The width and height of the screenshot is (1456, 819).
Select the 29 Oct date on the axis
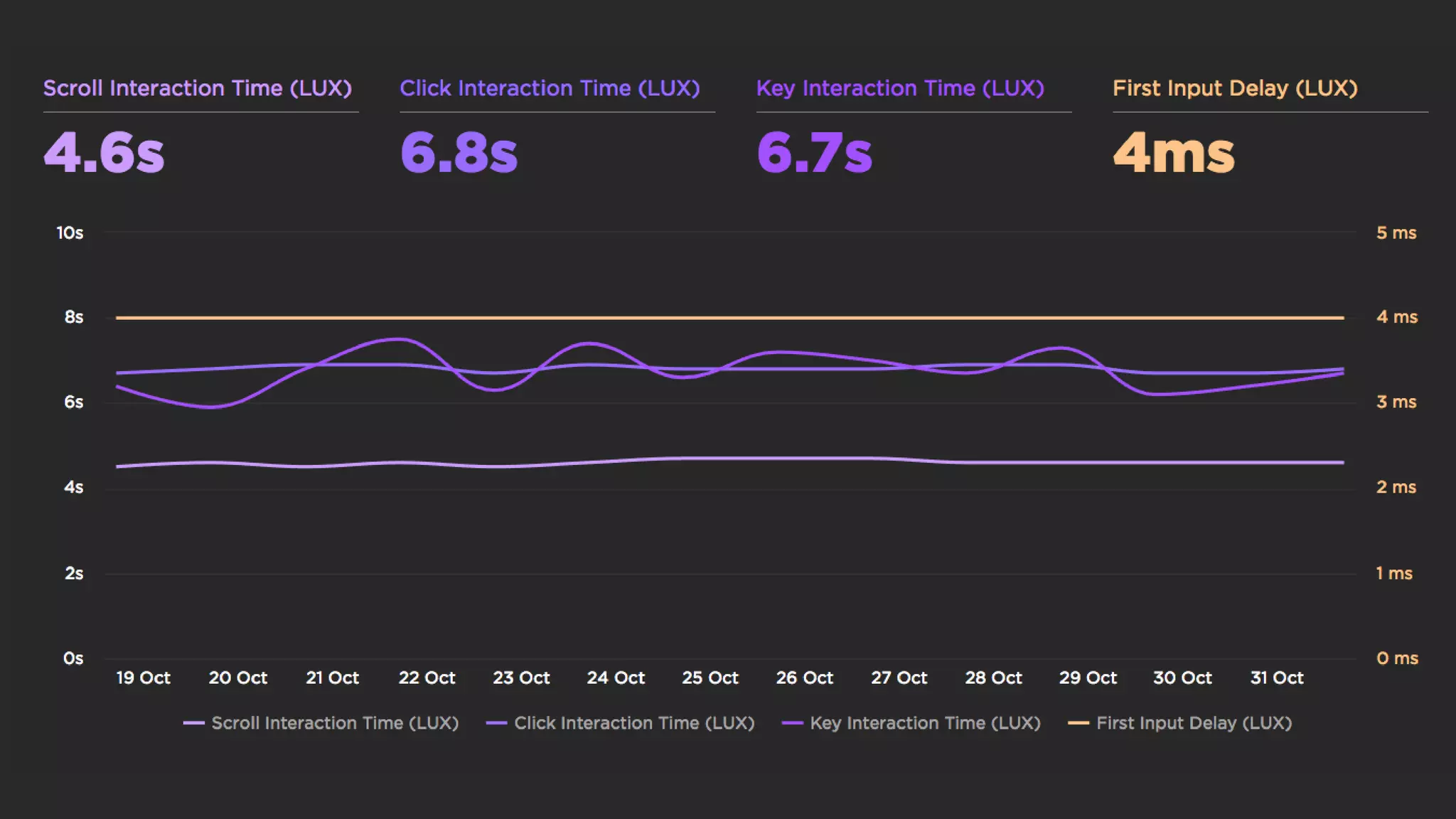[x=1088, y=678]
